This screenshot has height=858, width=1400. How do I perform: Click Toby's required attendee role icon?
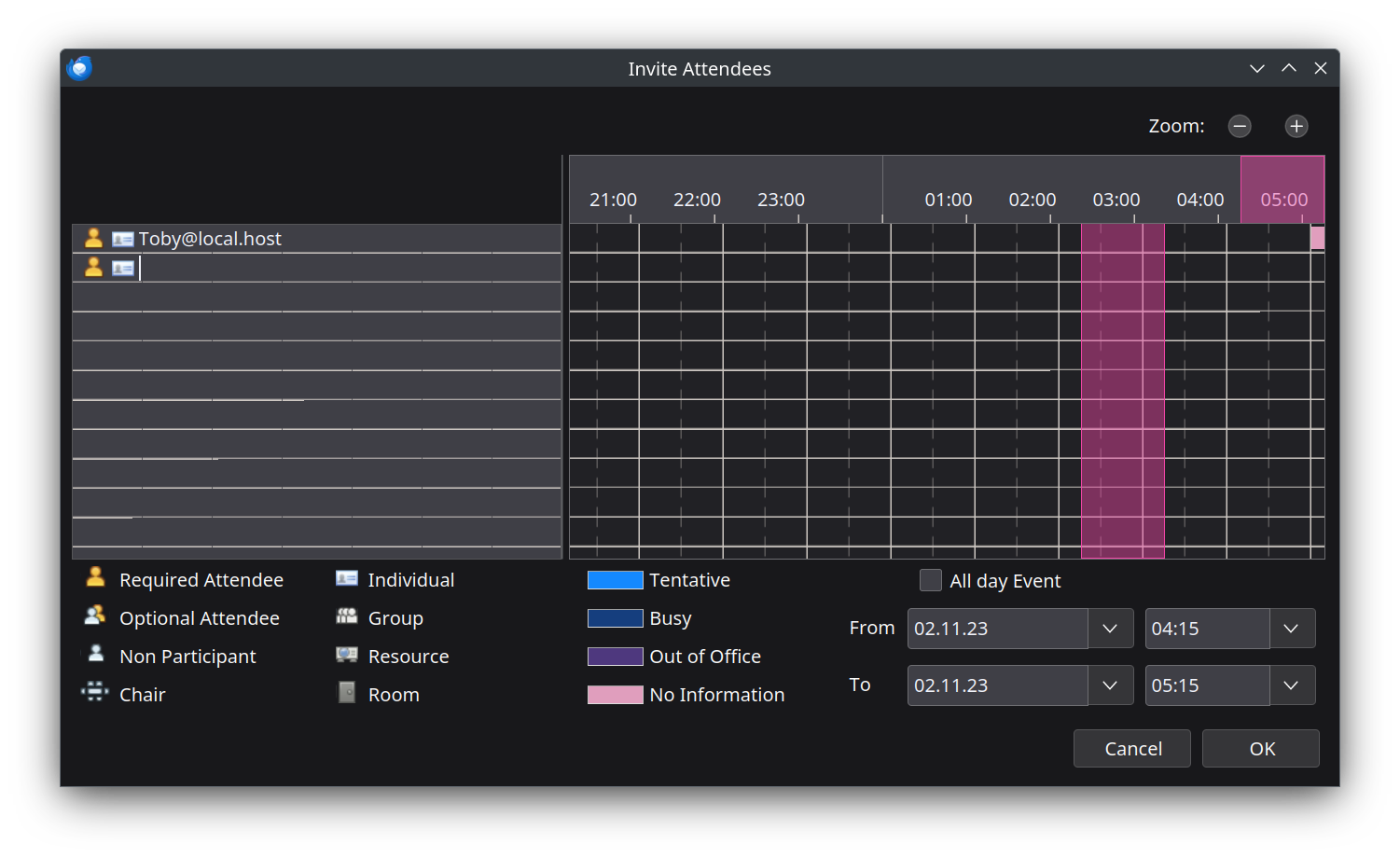pyautogui.click(x=93, y=239)
